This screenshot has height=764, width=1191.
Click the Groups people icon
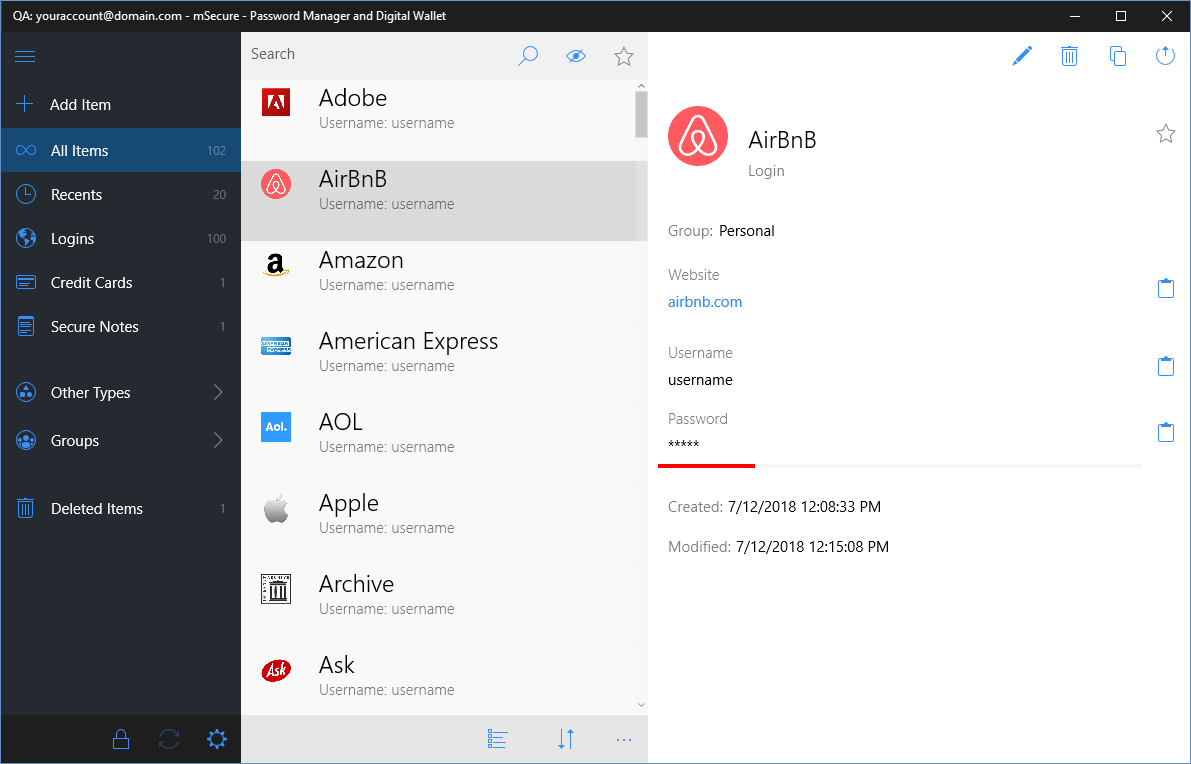[x=26, y=440]
